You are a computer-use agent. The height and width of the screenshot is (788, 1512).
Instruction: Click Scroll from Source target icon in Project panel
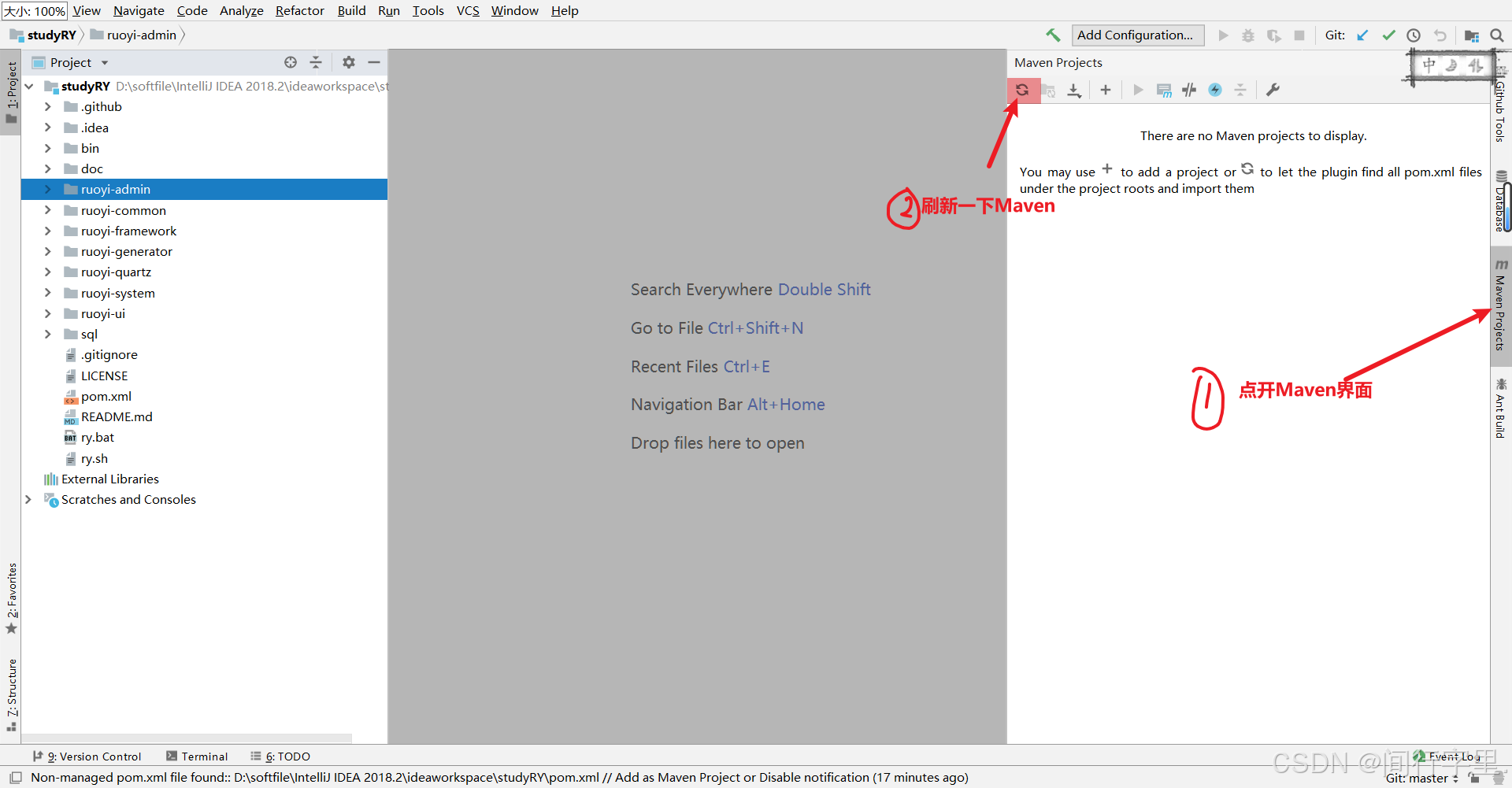pos(291,62)
